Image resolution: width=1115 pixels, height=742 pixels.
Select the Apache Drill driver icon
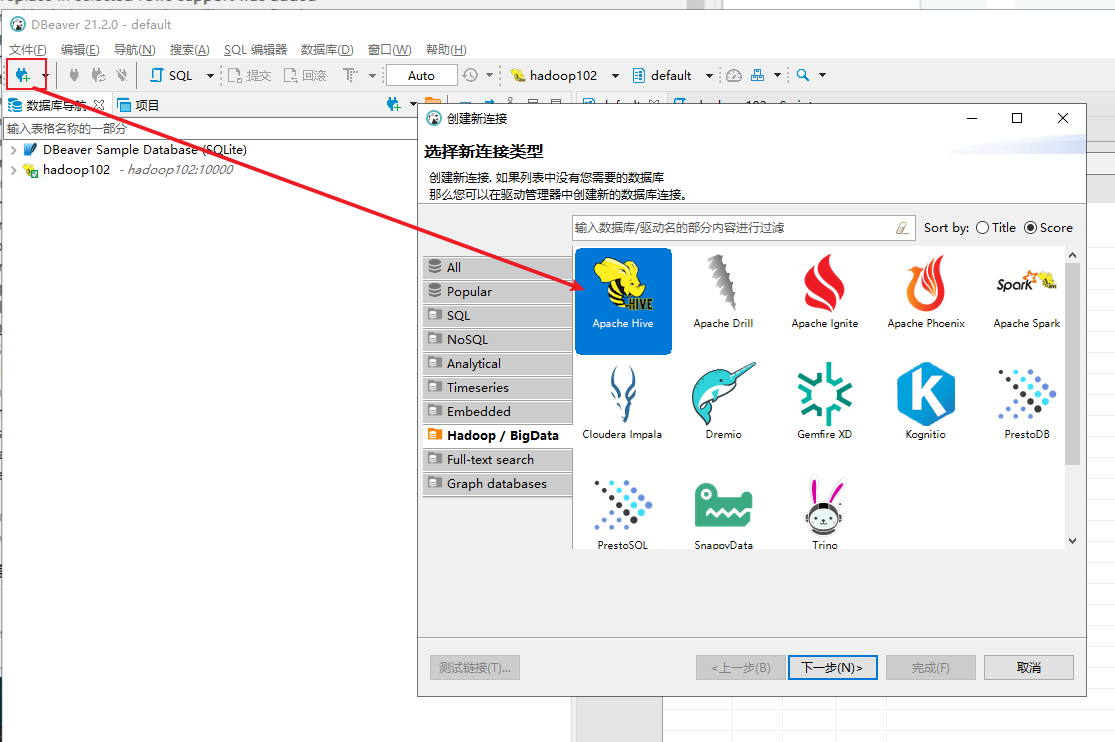click(x=723, y=292)
